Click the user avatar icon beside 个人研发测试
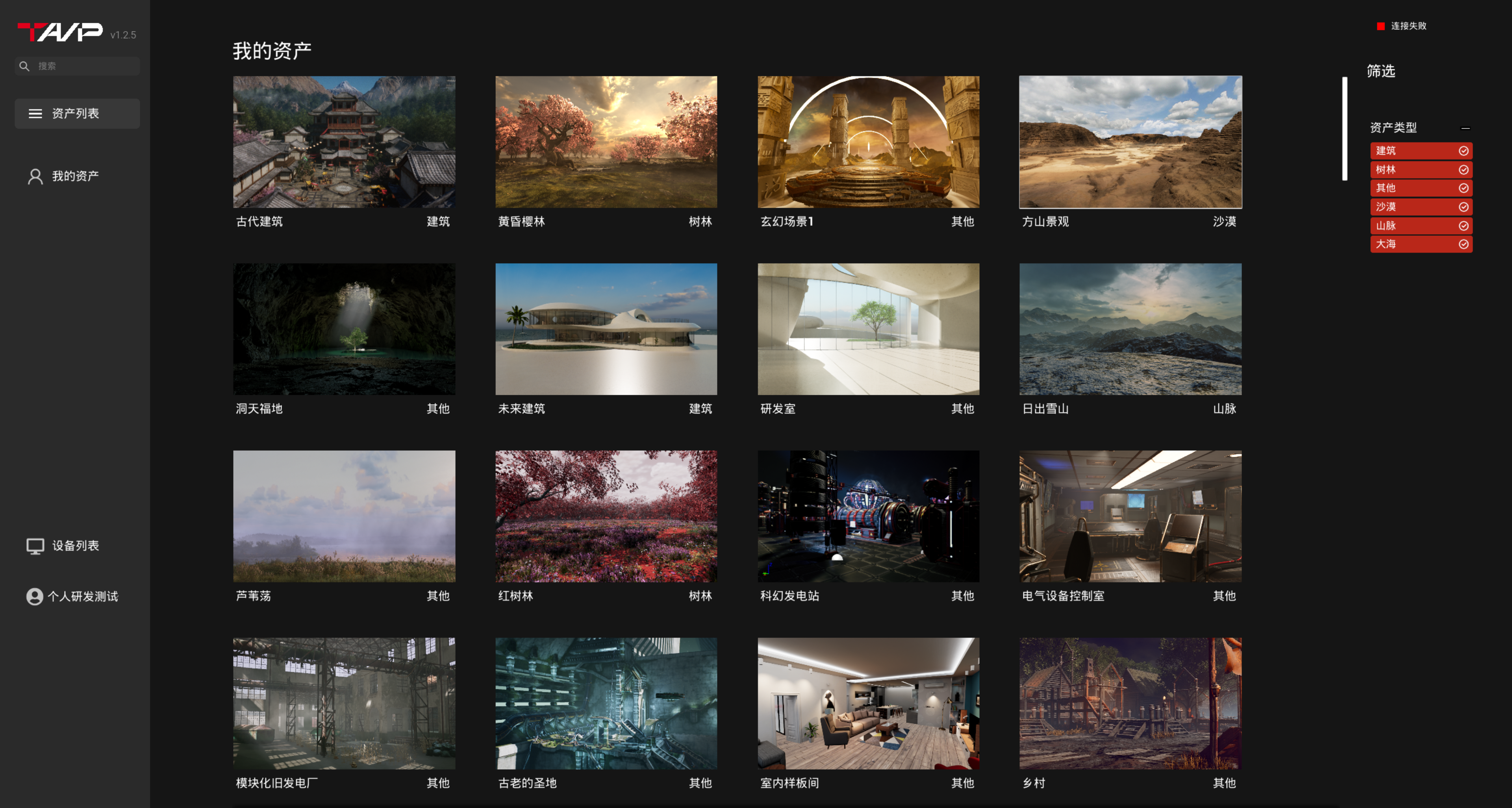1512x808 pixels. tap(35, 597)
